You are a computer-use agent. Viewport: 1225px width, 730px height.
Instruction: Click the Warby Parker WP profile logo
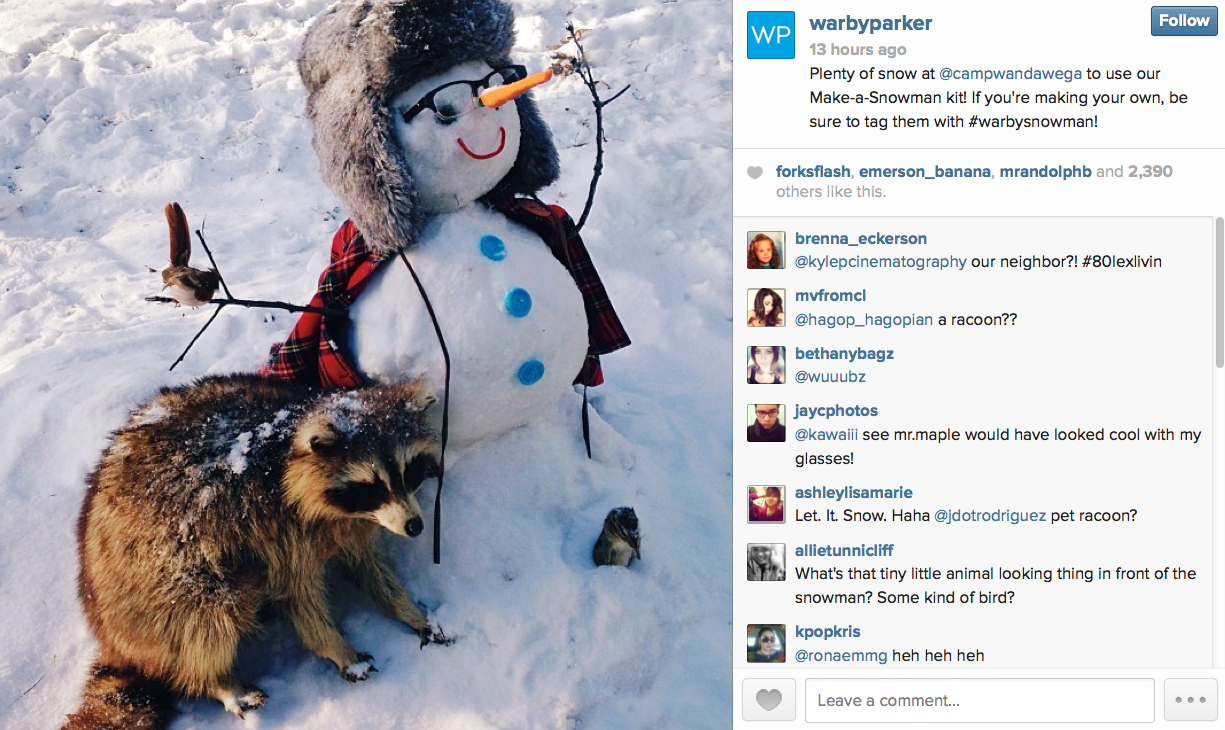(x=771, y=35)
